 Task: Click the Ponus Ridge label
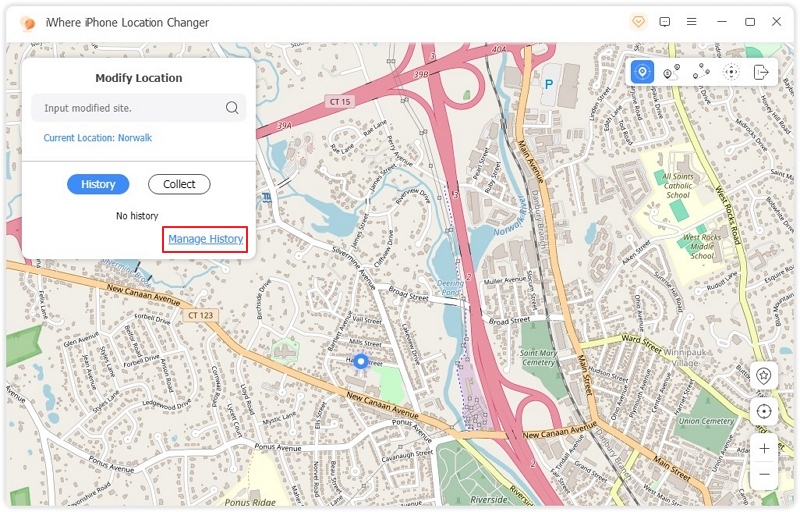coord(250,502)
